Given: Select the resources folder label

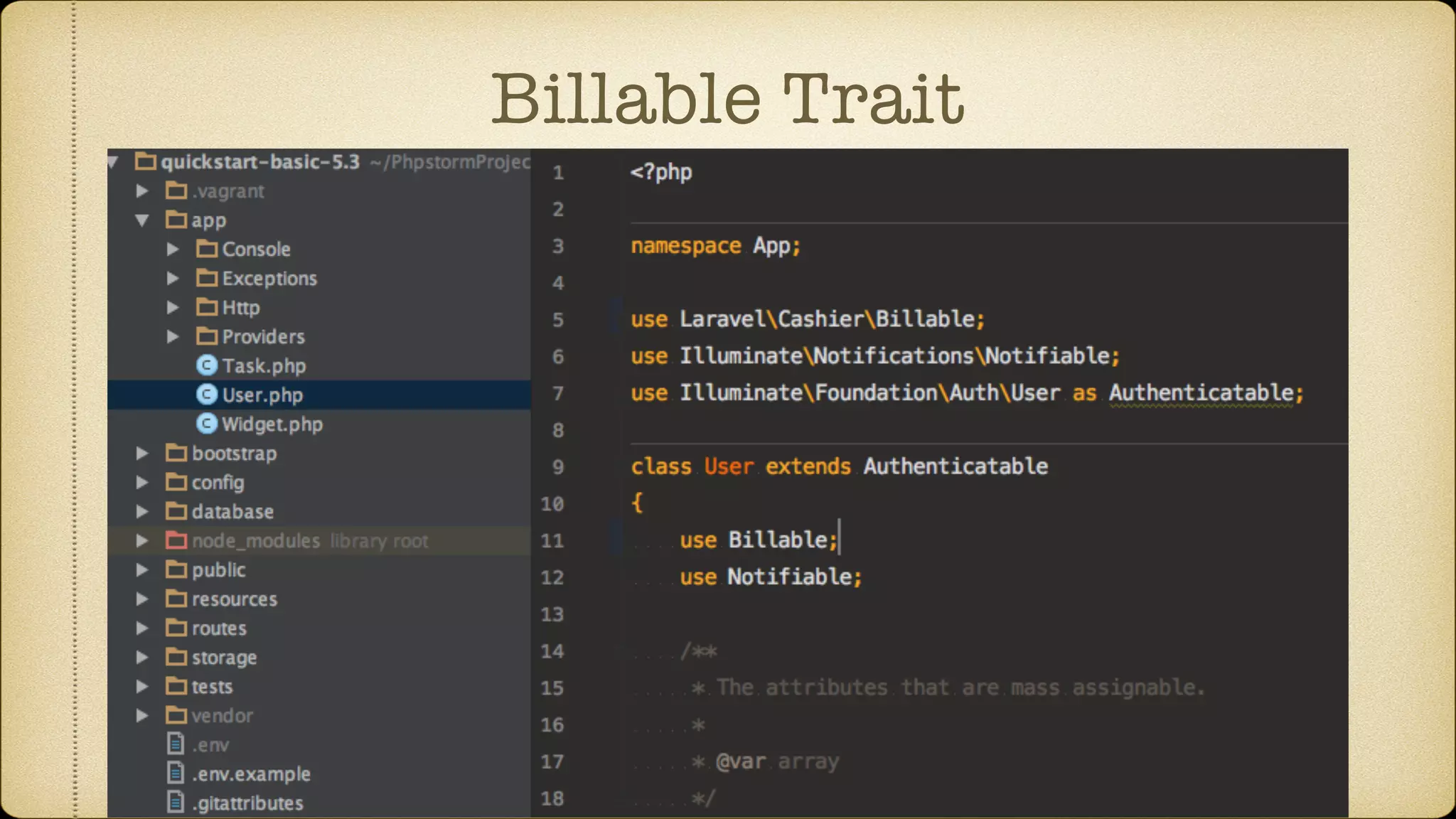Looking at the screenshot, I should [x=235, y=599].
